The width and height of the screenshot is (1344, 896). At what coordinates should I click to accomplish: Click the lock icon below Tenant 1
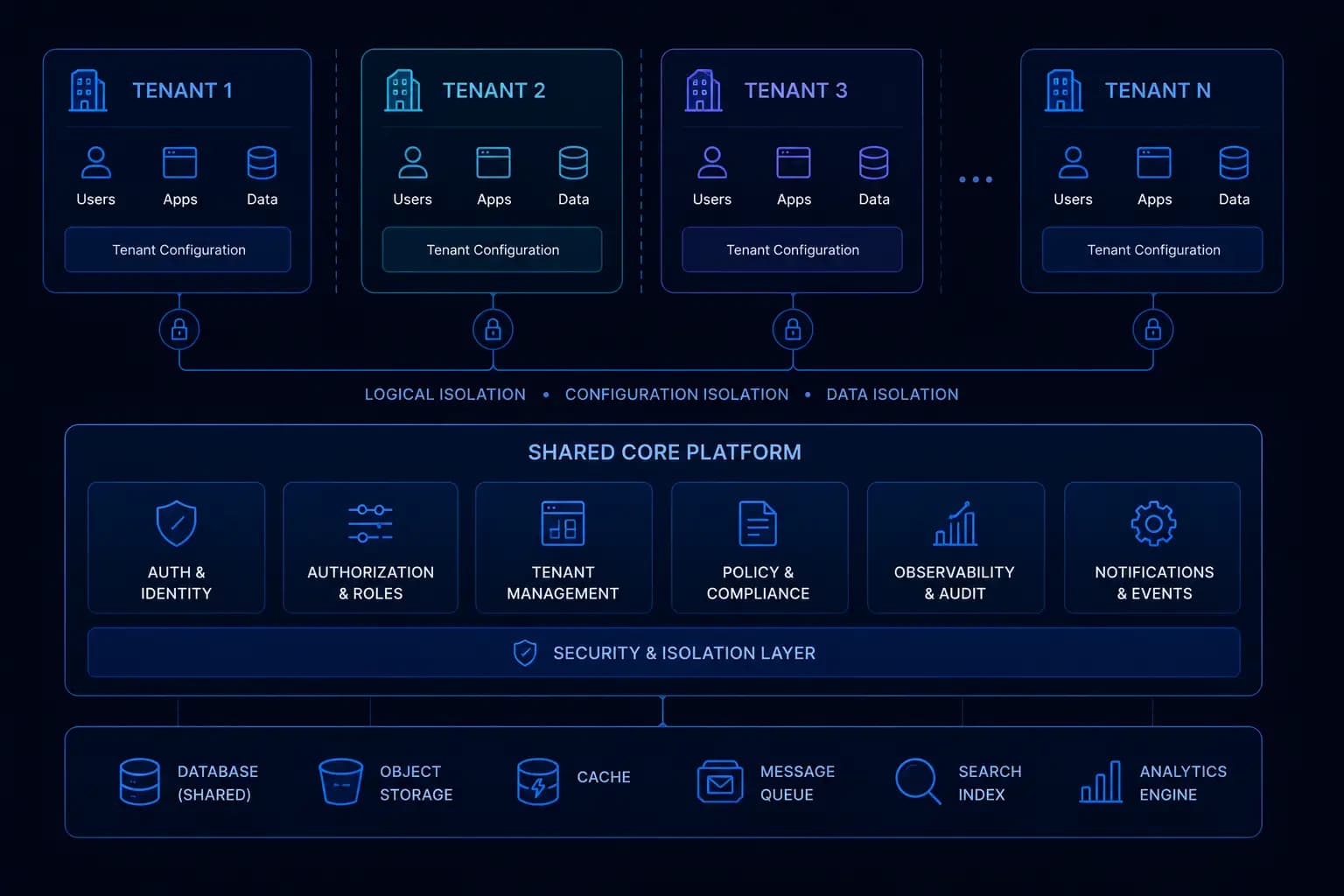(x=179, y=330)
